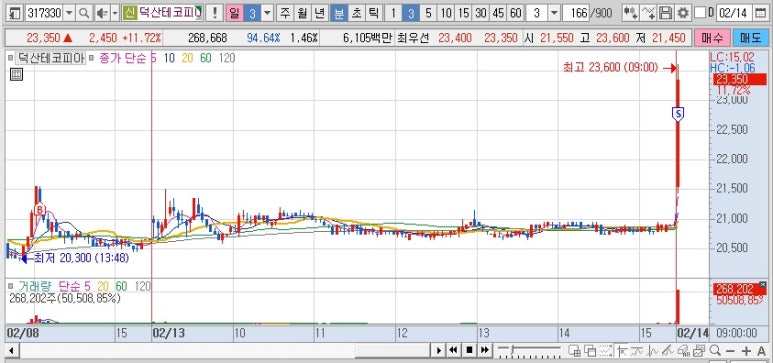Add indicator line icon with plus
773x363 pixels.
(649, 13)
